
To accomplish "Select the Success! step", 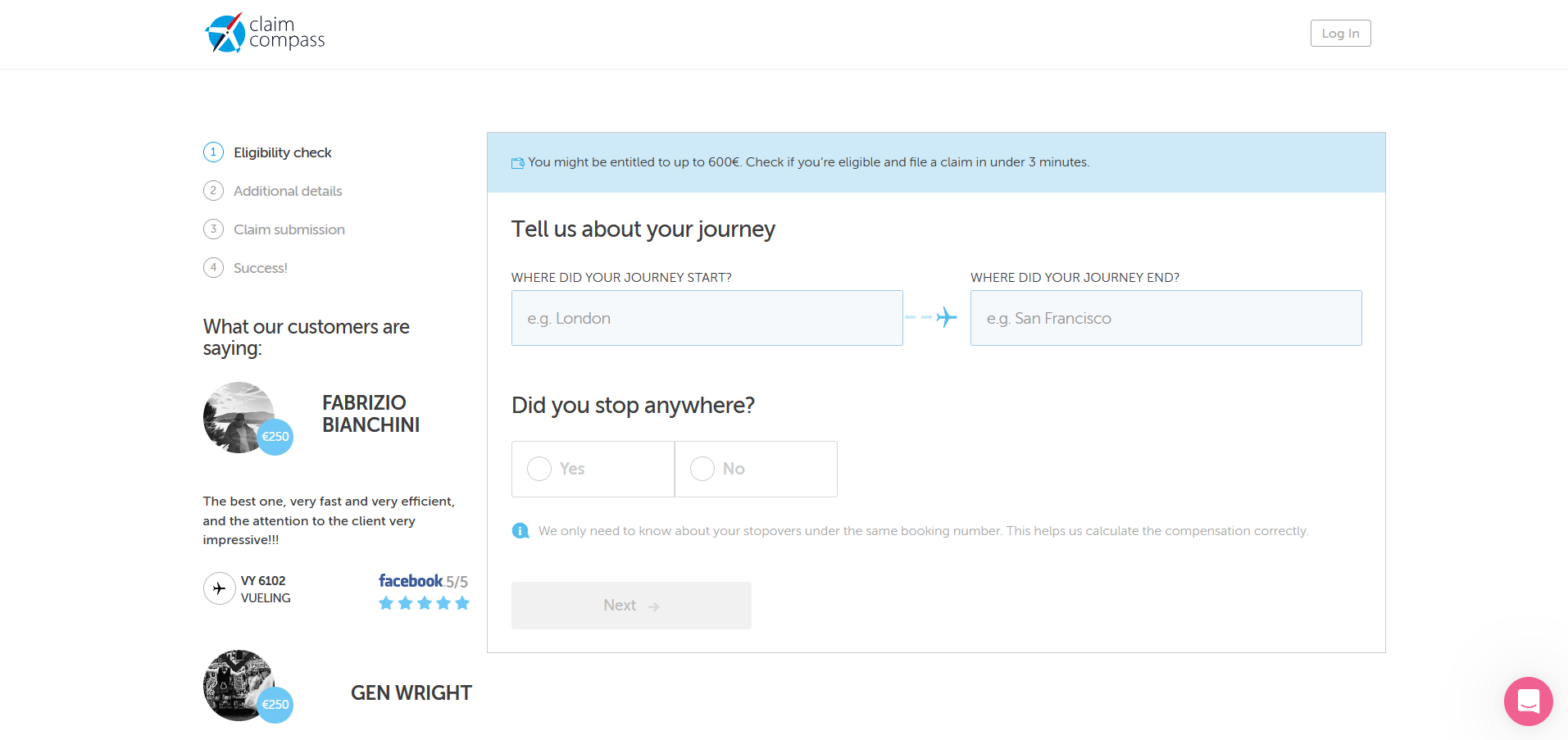I will pos(260,268).
